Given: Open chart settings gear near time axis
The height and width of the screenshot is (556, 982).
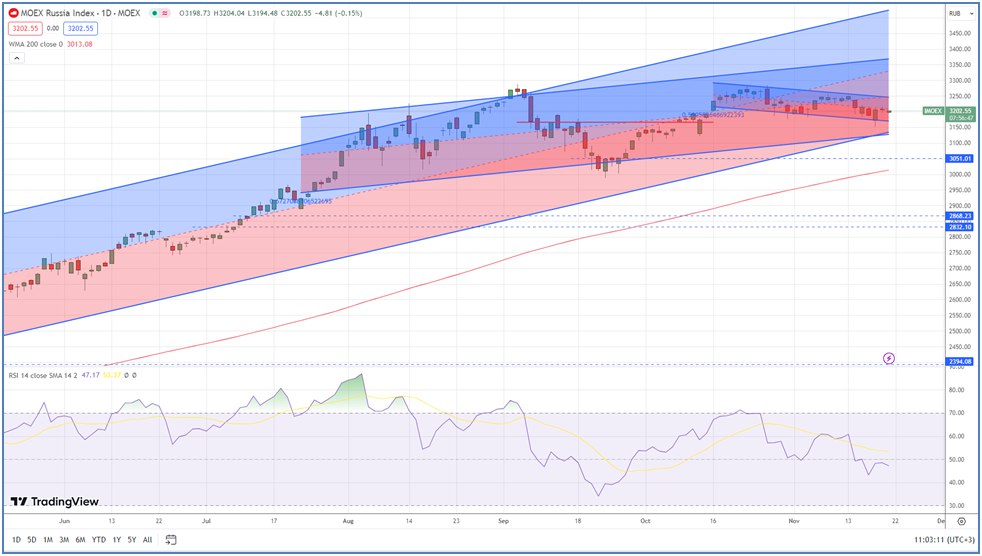Looking at the screenshot, I should (x=961, y=521).
